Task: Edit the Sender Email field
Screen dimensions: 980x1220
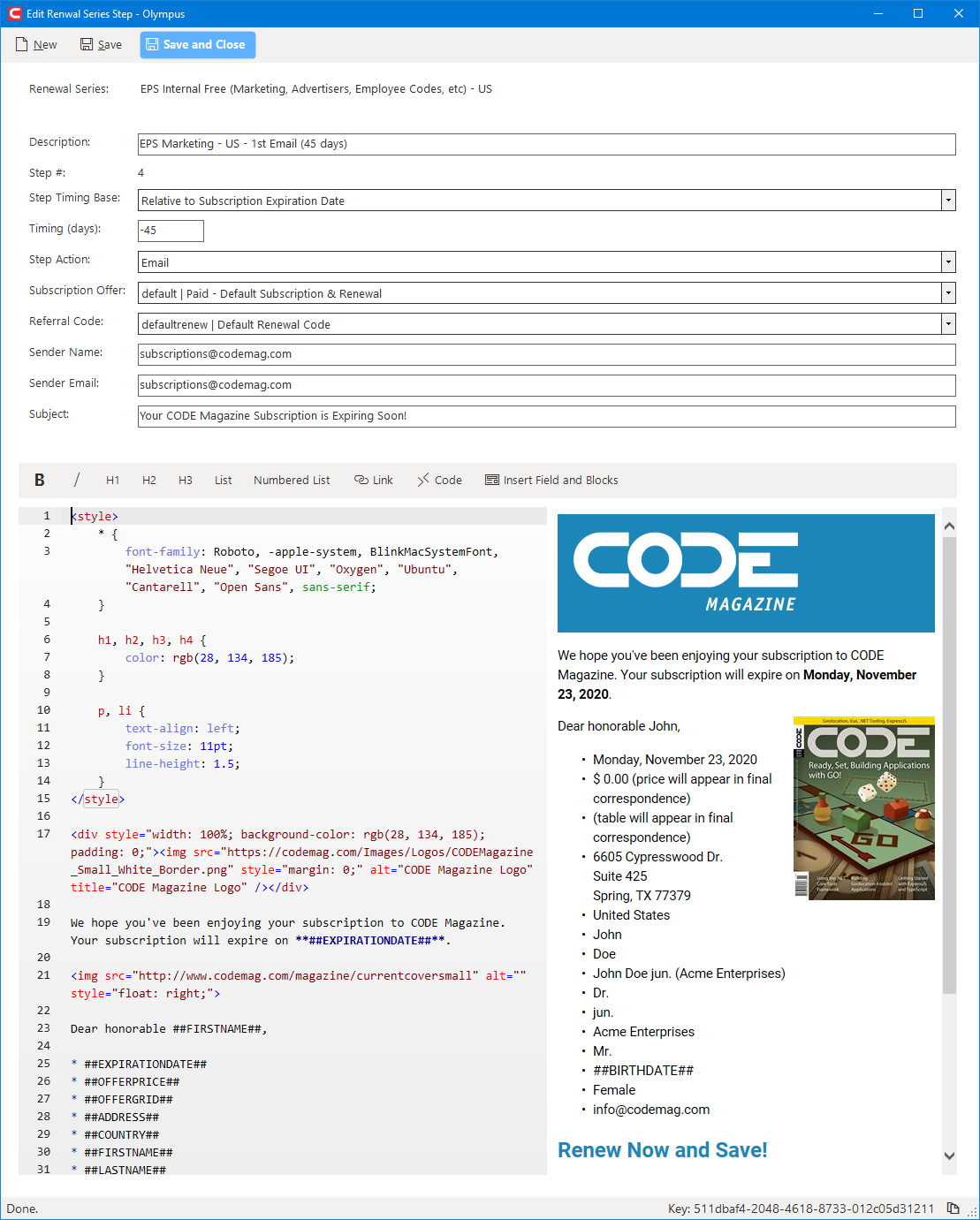Action: 546,385
